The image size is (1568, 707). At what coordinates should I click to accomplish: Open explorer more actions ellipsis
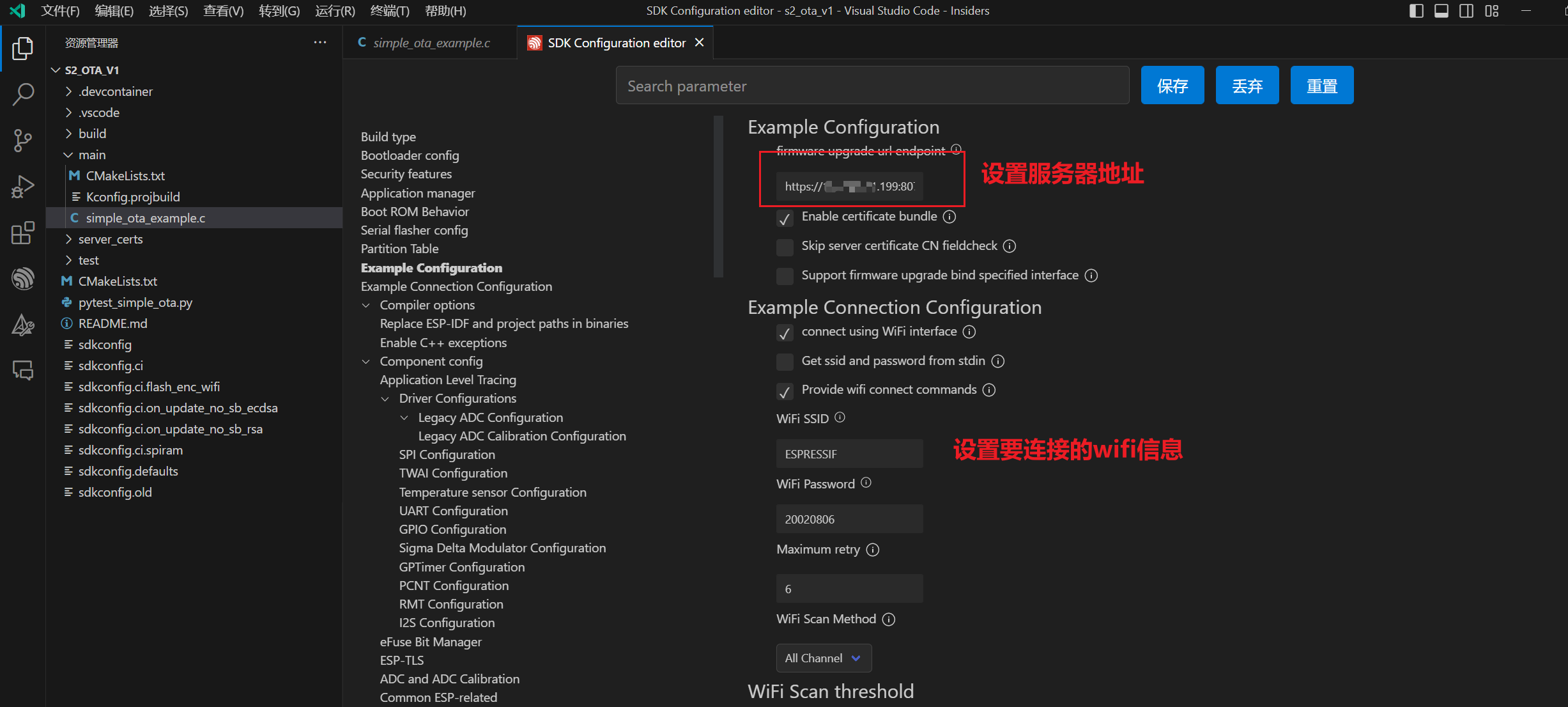point(320,43)
